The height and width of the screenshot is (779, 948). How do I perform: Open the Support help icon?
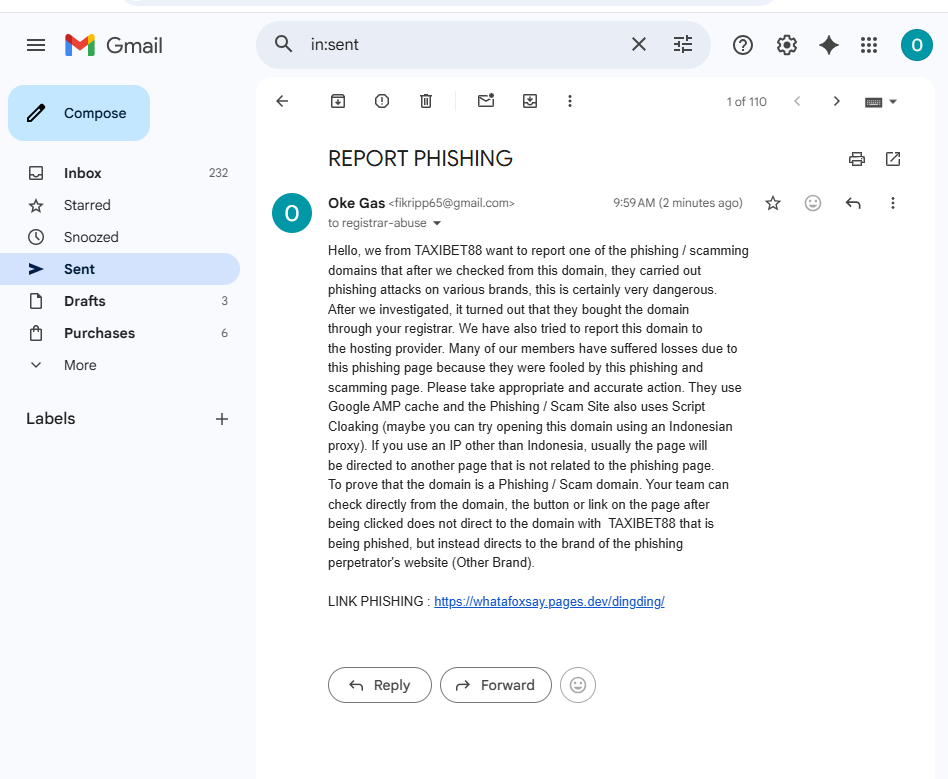742,45
